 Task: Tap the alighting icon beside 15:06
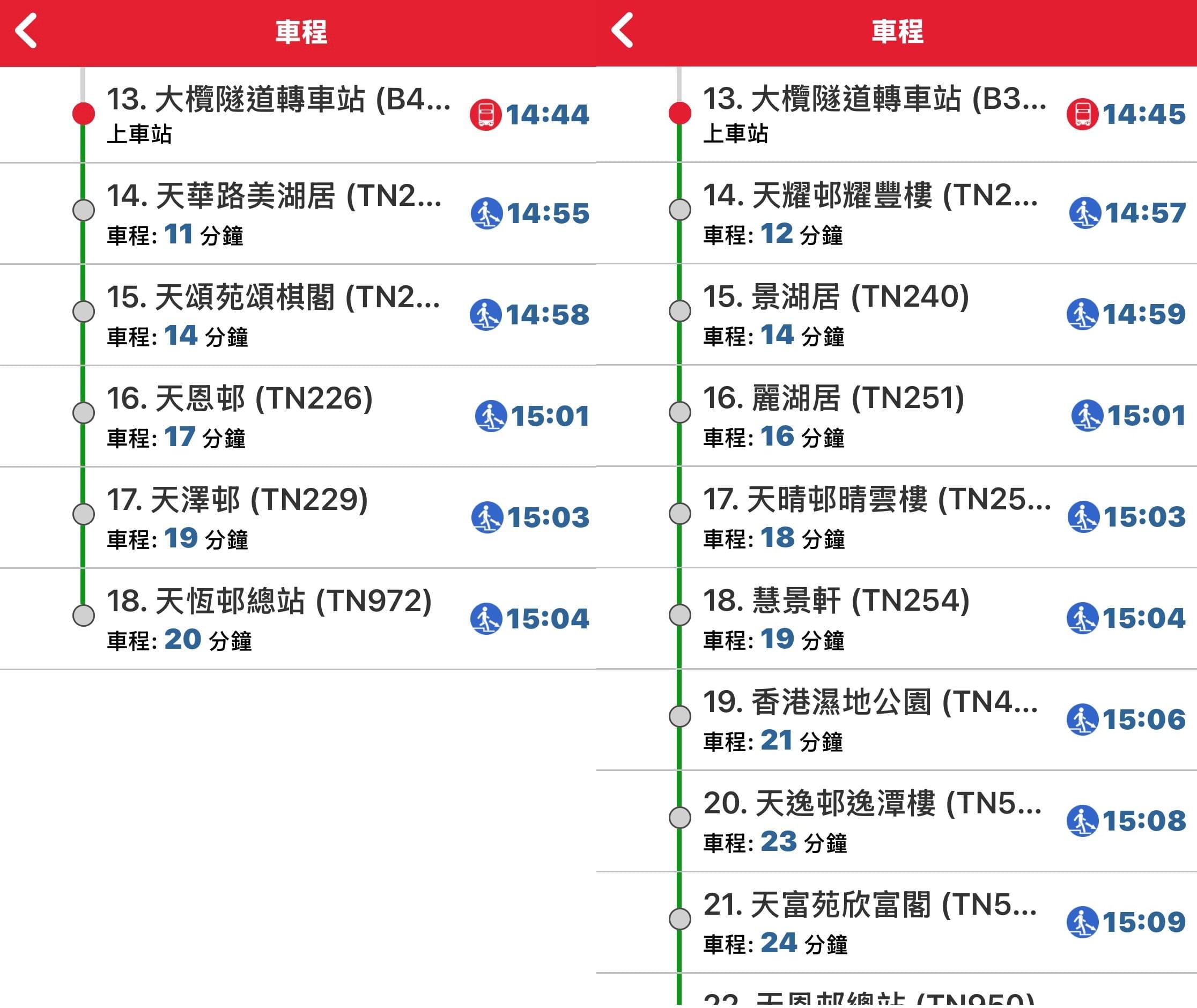[1082, 720]
